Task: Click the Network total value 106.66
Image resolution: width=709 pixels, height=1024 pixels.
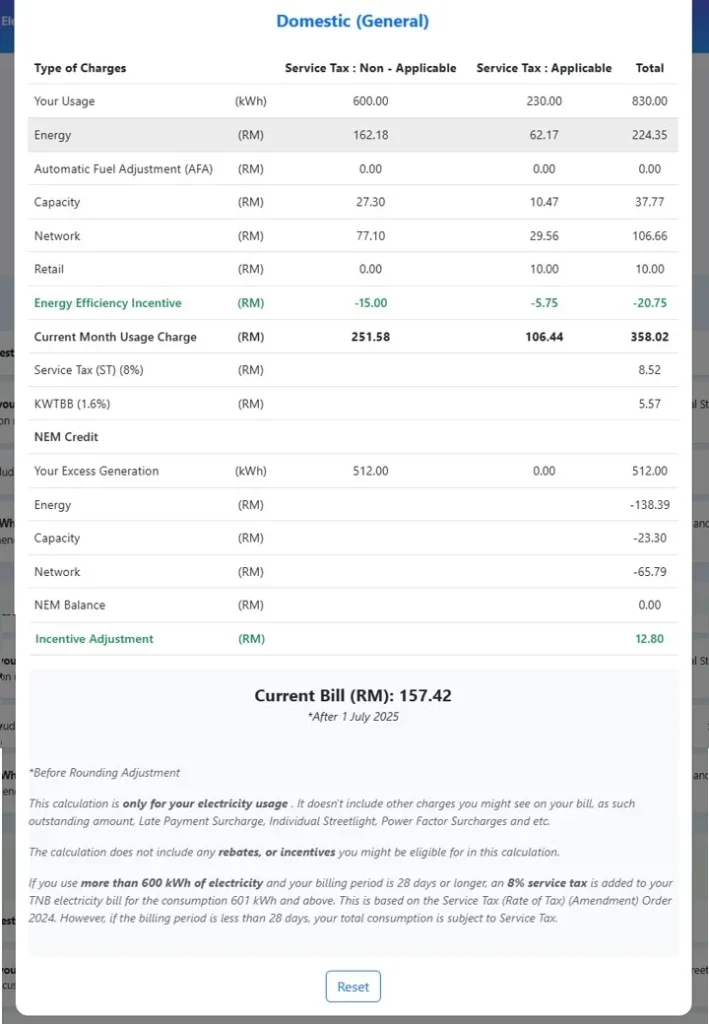Action: [x=649, y=236]
